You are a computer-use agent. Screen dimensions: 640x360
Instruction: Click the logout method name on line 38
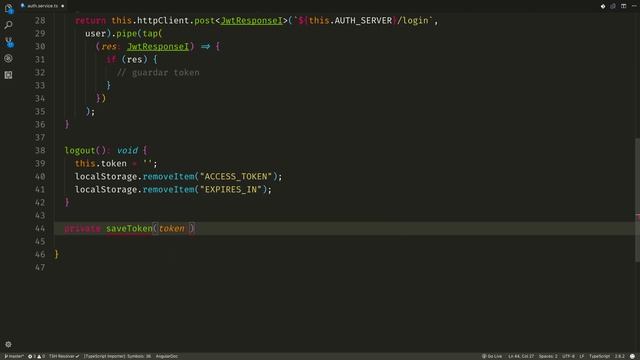(80, 151)
